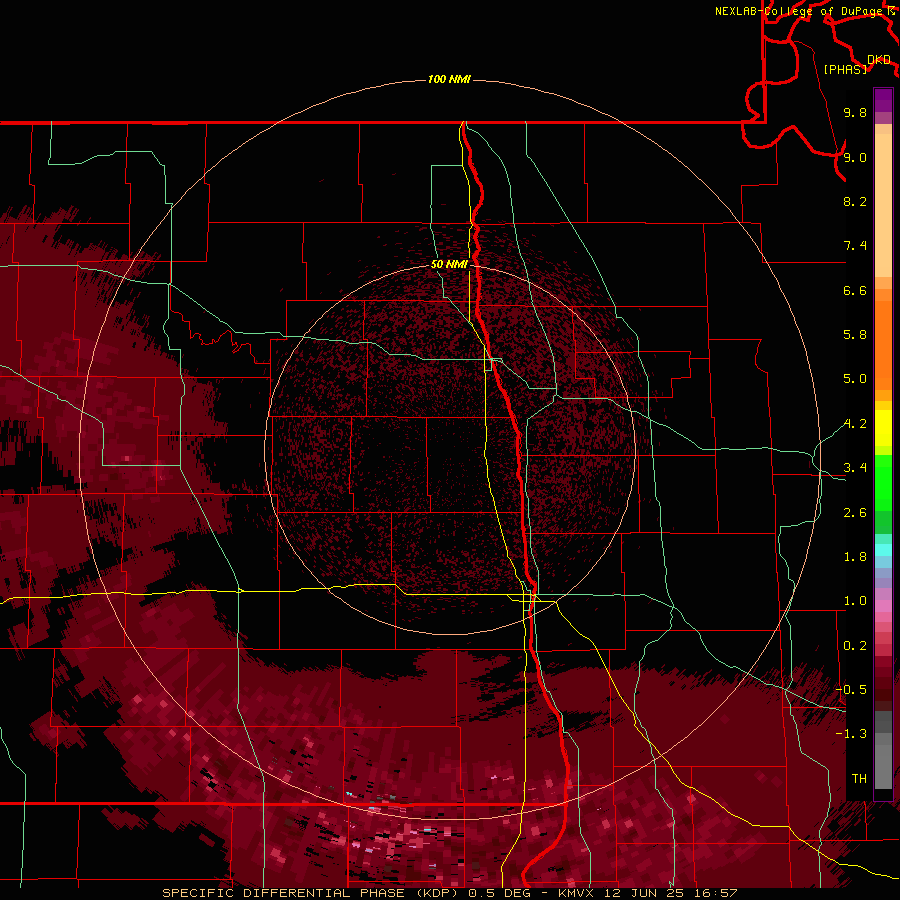Viewport: 900px width, 900px height.
Task: Click the bright green segment of the color bar
Action: click(883, 482)
